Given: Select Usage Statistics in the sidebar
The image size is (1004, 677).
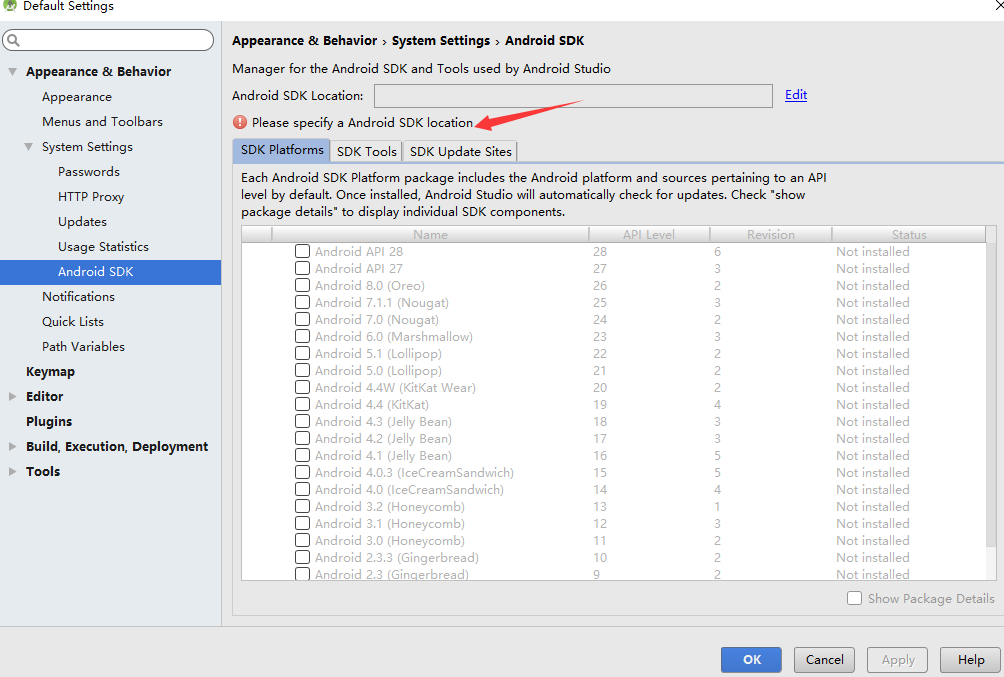Looking at the screenshot, I should coord(103,247).
